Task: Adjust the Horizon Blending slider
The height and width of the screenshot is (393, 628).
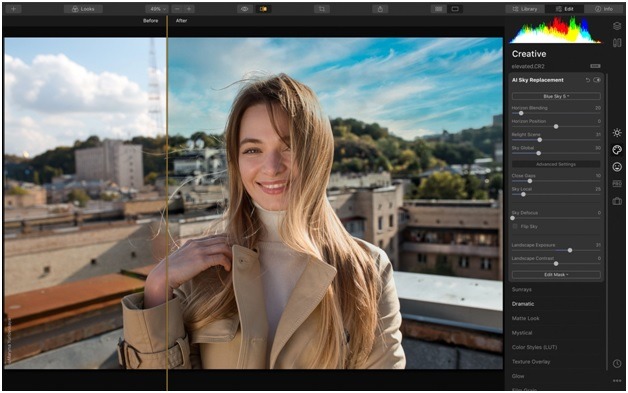Action: [x=521, y=113]
